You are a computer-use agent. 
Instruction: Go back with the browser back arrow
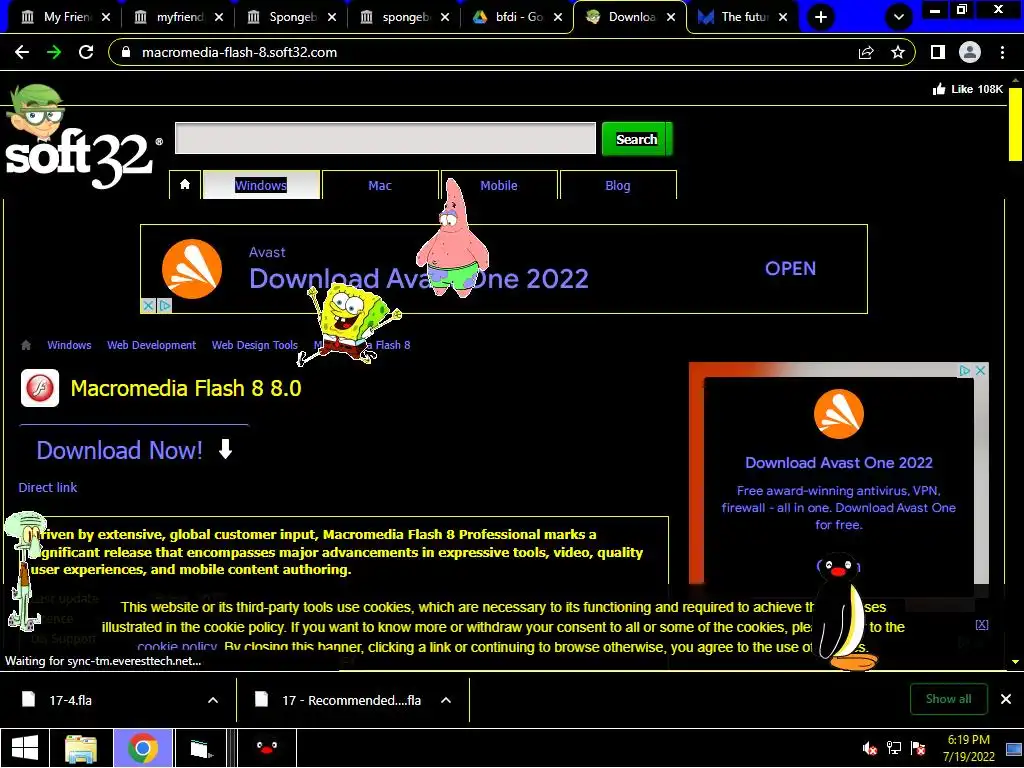[x=22, y=52]
